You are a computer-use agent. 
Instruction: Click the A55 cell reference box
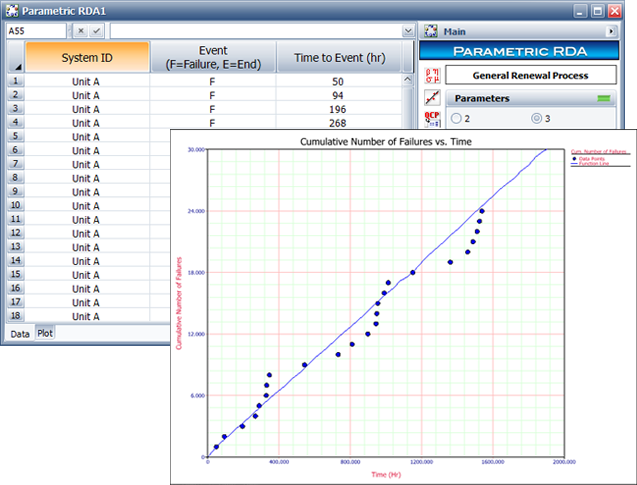point(36,31)
